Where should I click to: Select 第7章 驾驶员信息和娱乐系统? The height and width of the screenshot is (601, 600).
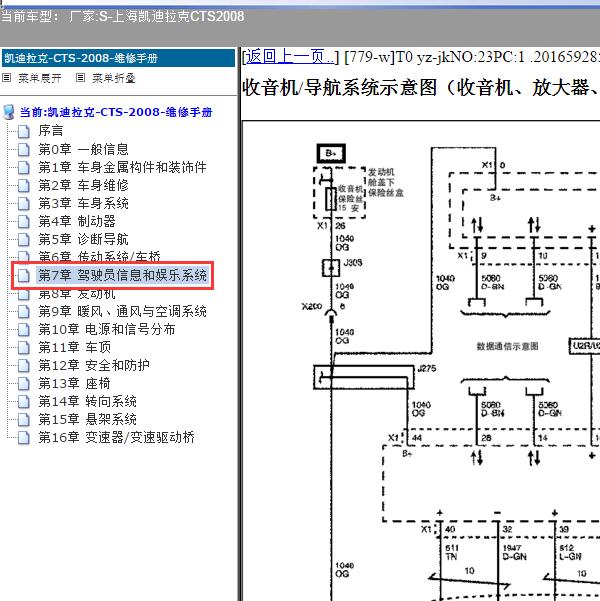tap(122, 275)
